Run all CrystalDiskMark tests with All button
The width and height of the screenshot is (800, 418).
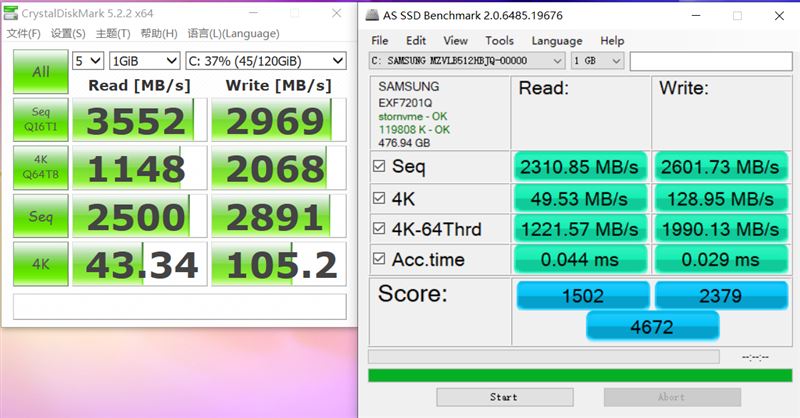41,71
